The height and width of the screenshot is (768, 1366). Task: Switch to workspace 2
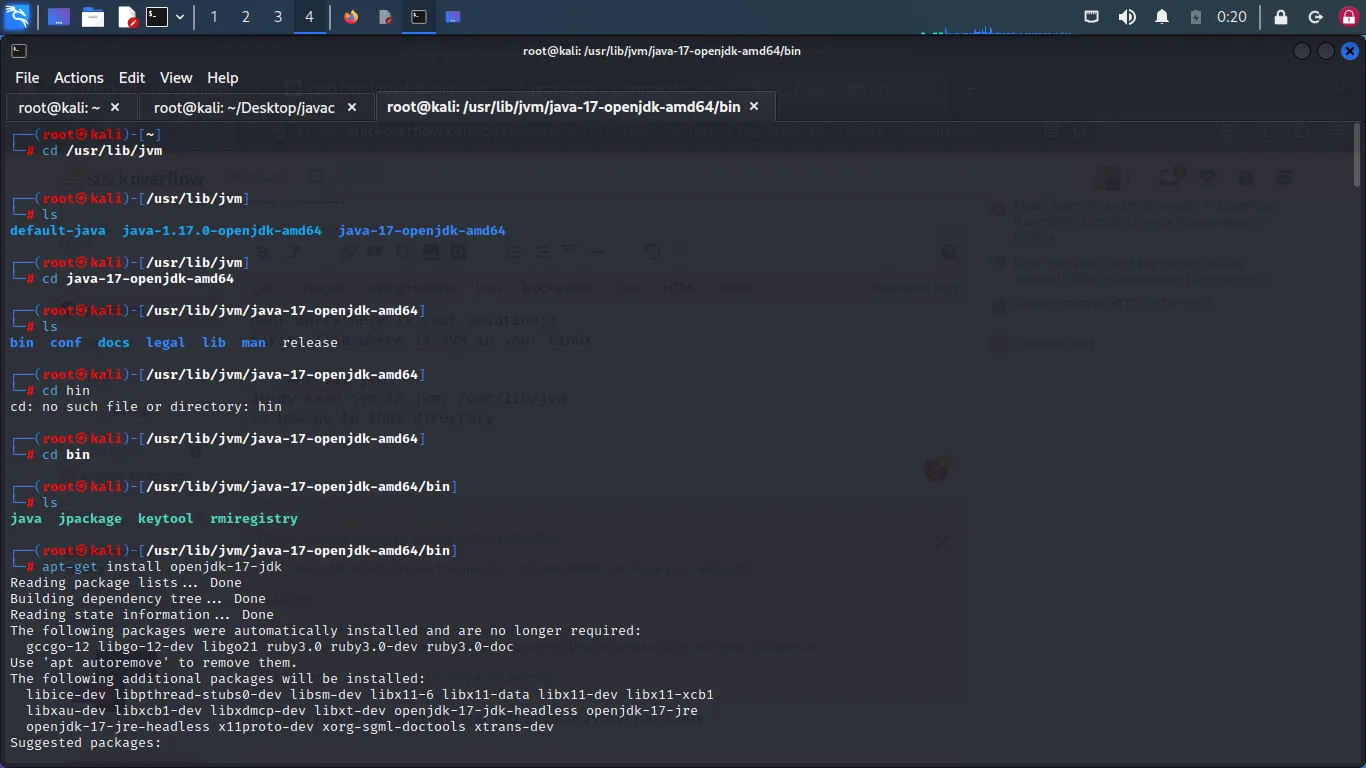pos(245,17)
